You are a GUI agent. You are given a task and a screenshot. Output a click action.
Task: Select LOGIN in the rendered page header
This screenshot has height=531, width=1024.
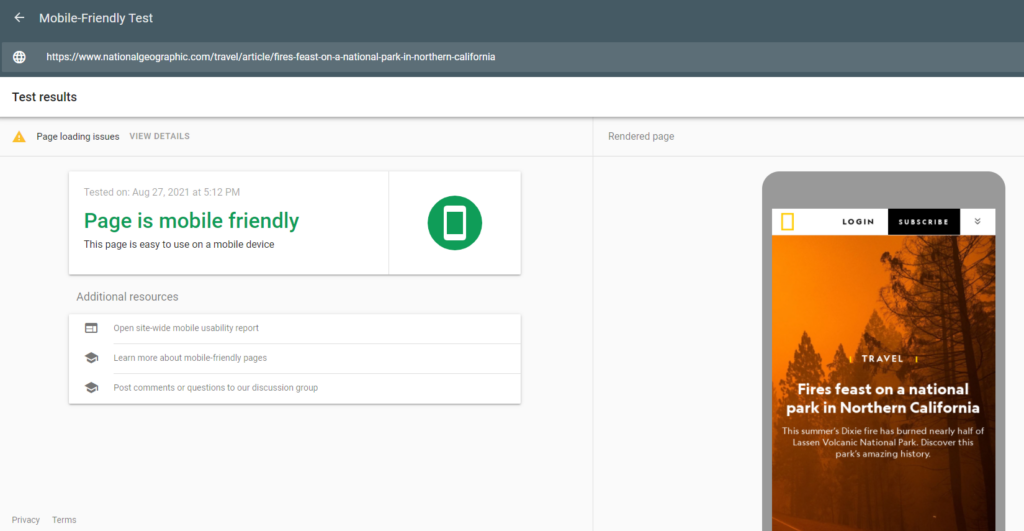coord(857,222)
